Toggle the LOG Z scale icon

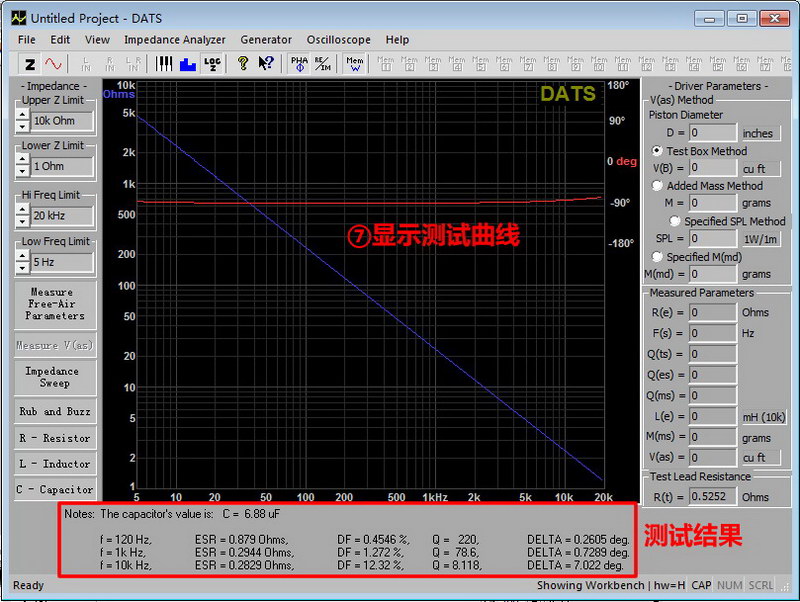coord(211,64)
